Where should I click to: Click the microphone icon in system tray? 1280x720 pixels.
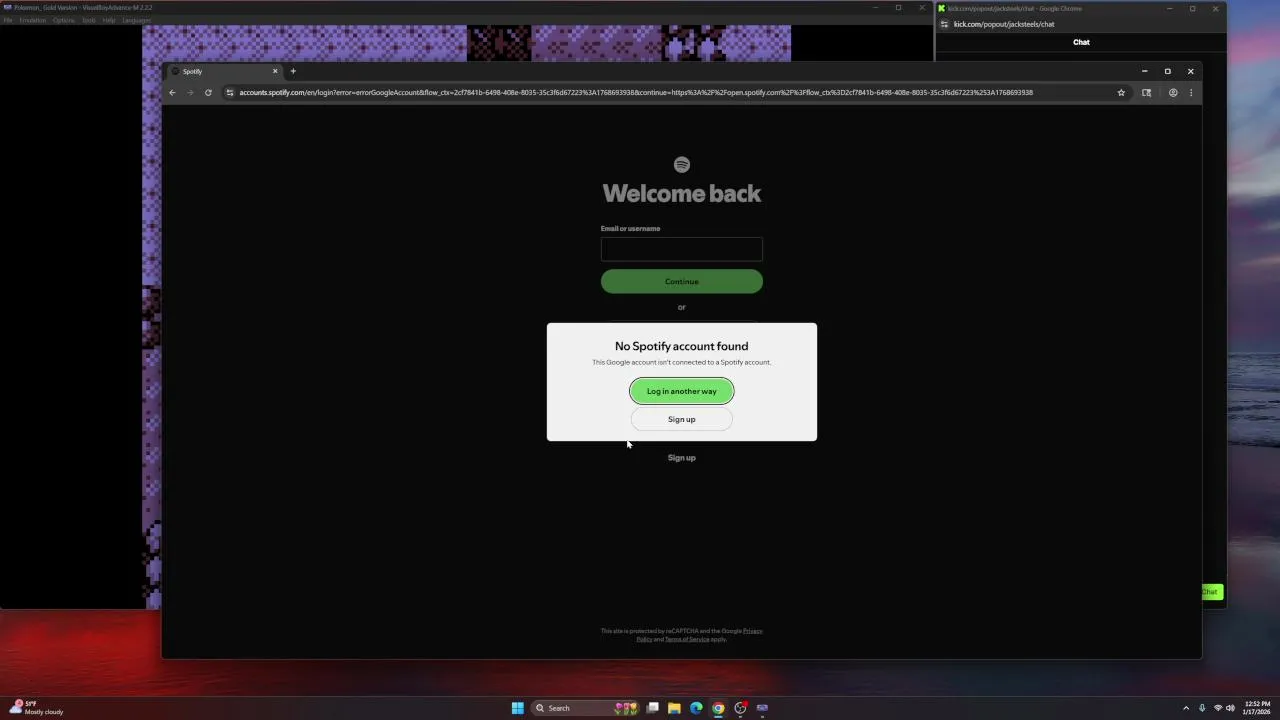click(1202, 708)
